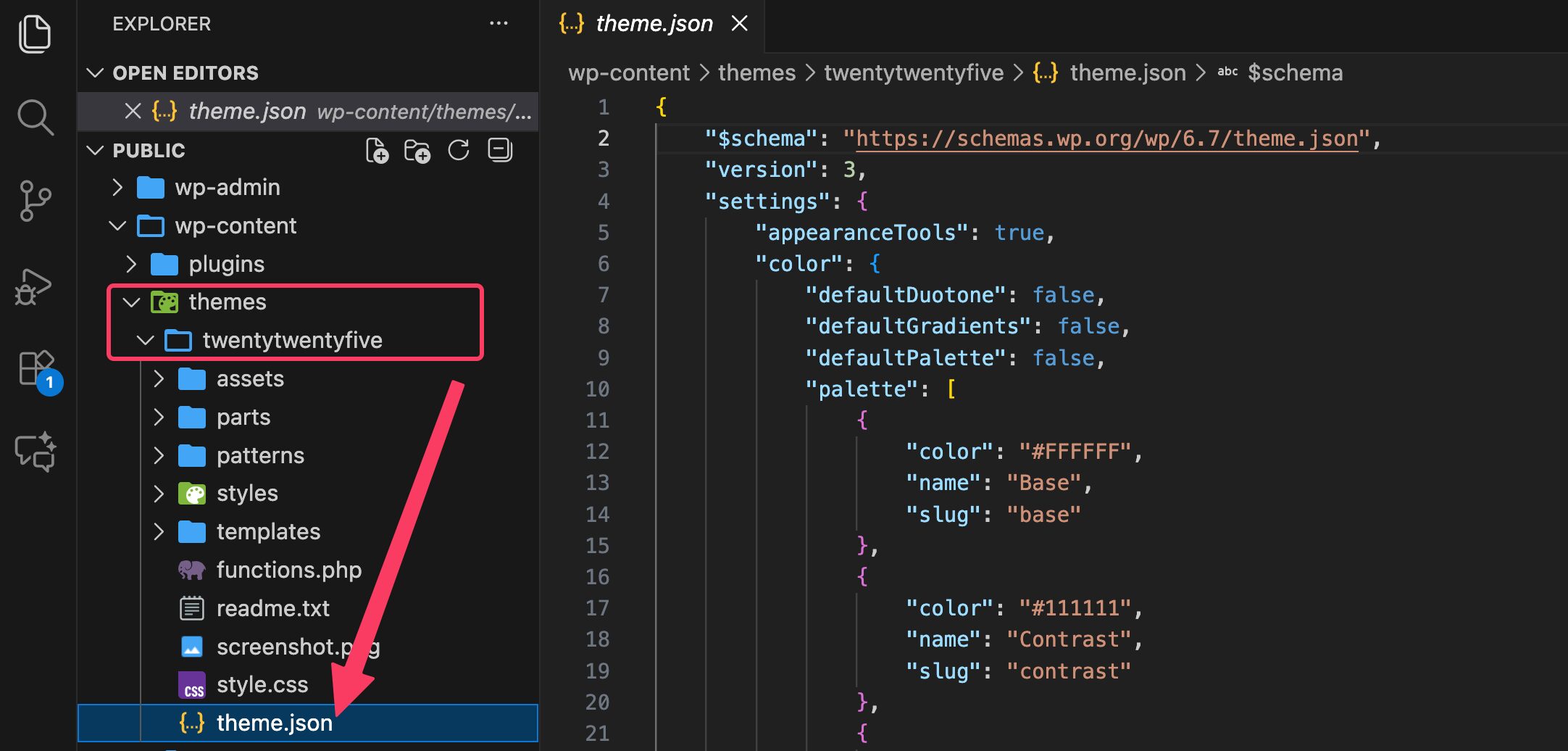Open the twentytwentyfive breadcrumb dropdown
Screen dimensions: 1568x751
pos(914,72)
